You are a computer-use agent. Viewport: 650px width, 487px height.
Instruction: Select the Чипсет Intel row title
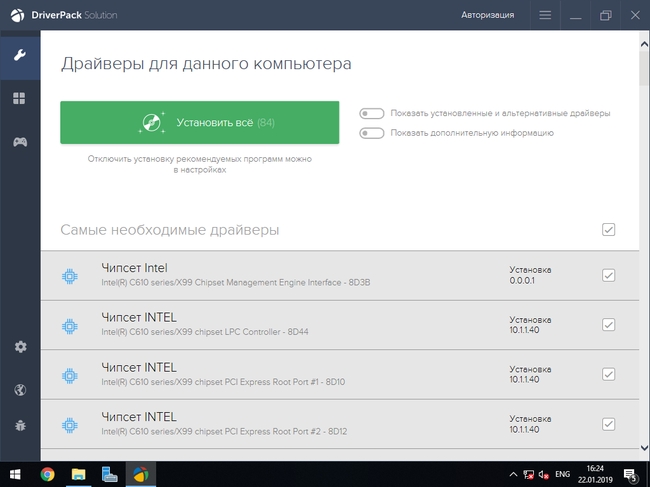[134, 268]
